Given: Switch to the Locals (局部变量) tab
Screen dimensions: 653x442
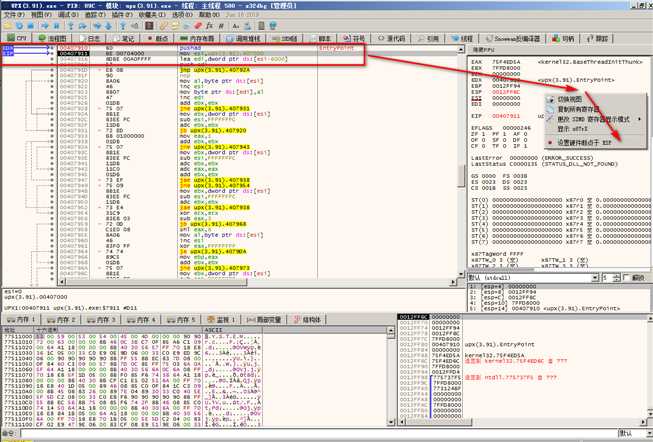Looking at the screenshot, I should click(264, 320).
